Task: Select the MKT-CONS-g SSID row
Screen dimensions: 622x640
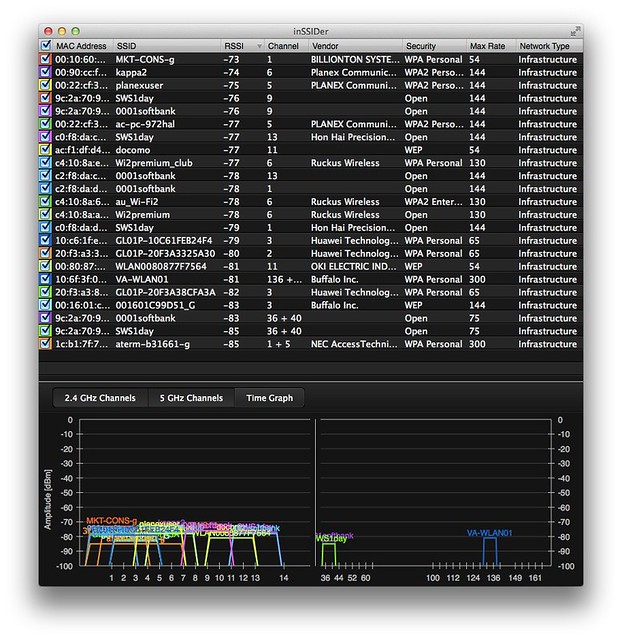Action: [x=311, y=59]
